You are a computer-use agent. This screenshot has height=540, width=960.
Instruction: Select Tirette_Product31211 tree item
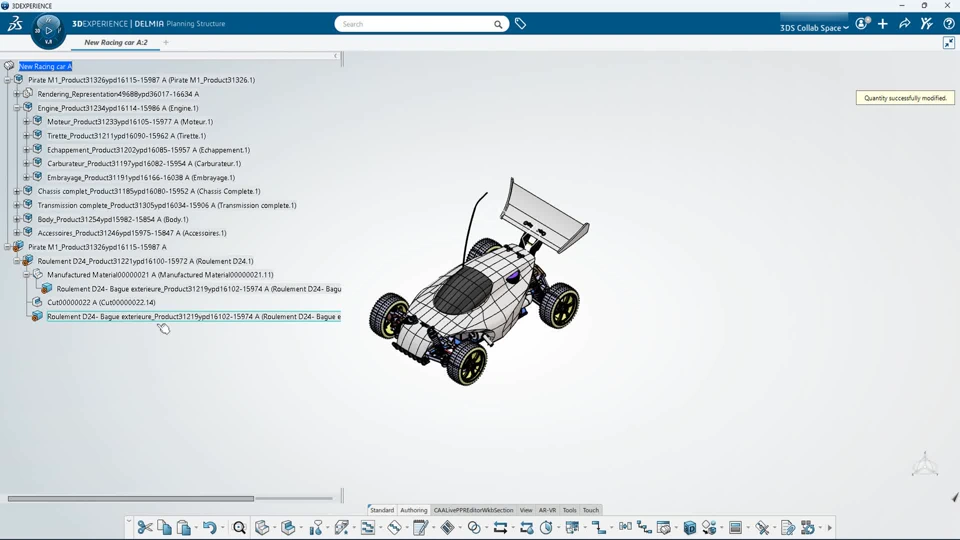(x=126, y=136)
